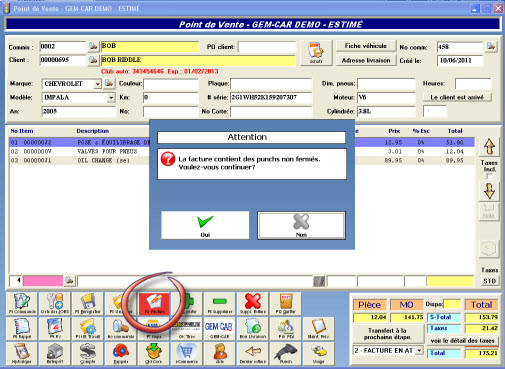Click the Description column header
Viewport: 505px width, 369px height.
93,131
